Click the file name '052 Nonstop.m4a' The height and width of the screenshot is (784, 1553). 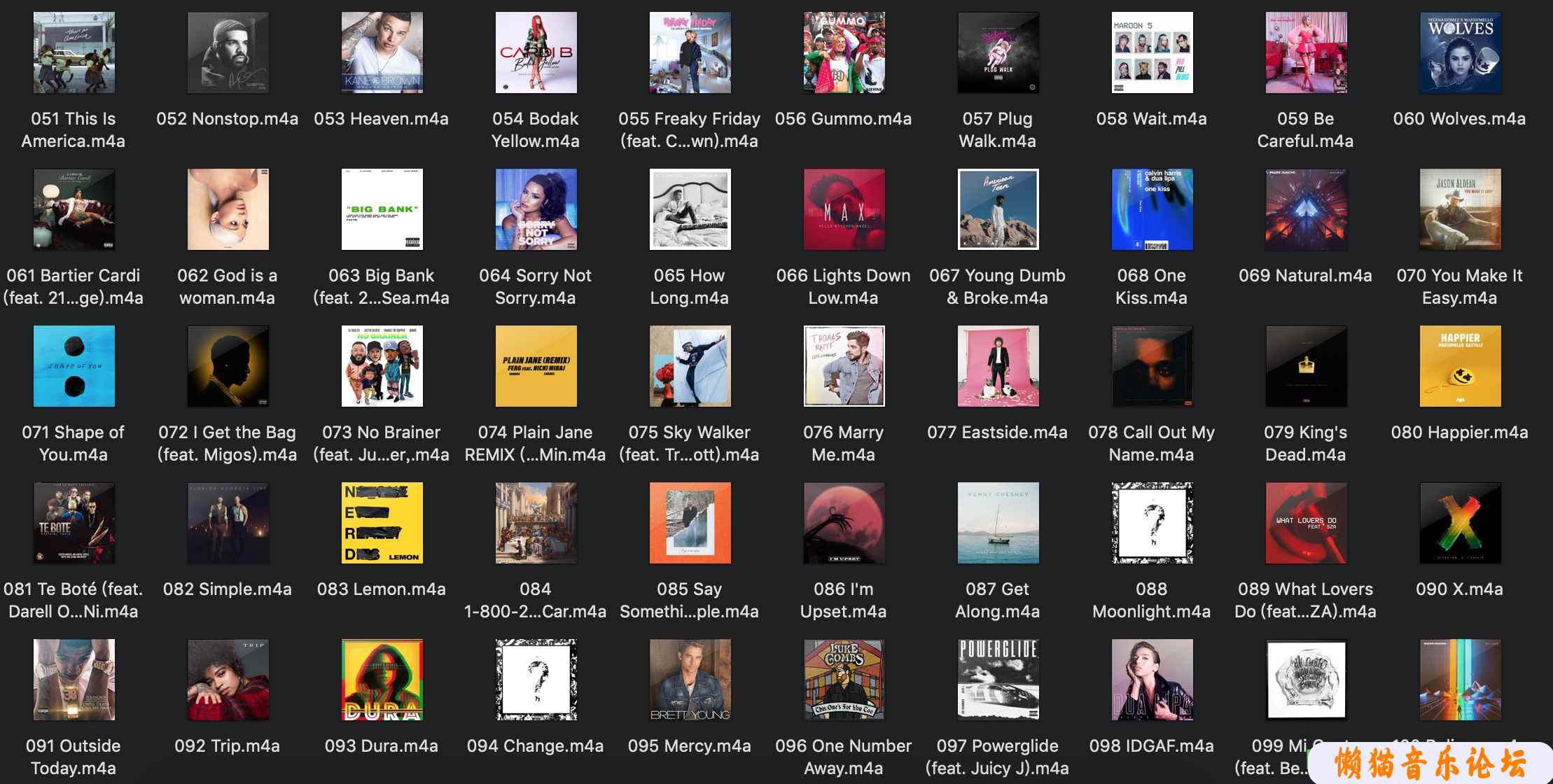click(228, 119)
